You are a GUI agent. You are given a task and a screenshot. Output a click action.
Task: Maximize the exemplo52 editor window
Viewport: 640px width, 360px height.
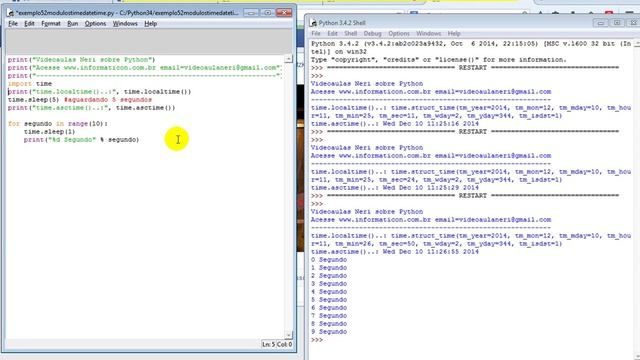point(268,13)
